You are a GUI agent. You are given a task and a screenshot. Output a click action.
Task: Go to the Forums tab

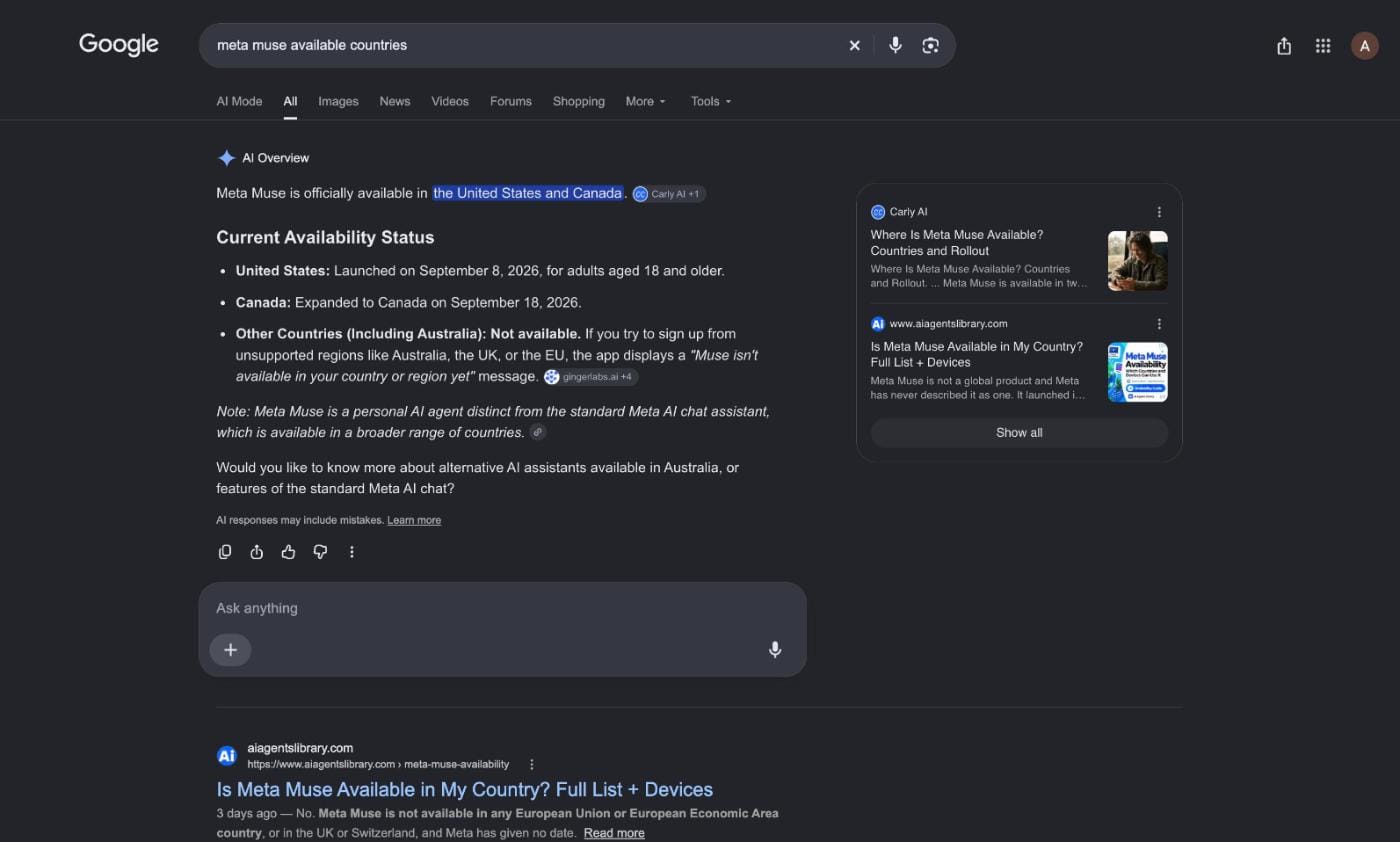point(511,101)
